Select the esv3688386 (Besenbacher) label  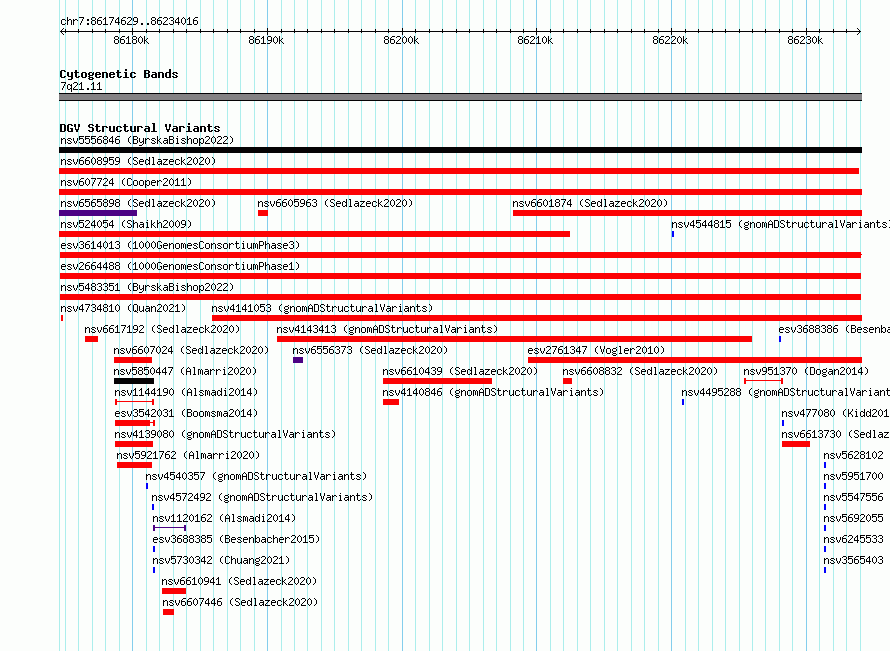click(x=834, y=329)
